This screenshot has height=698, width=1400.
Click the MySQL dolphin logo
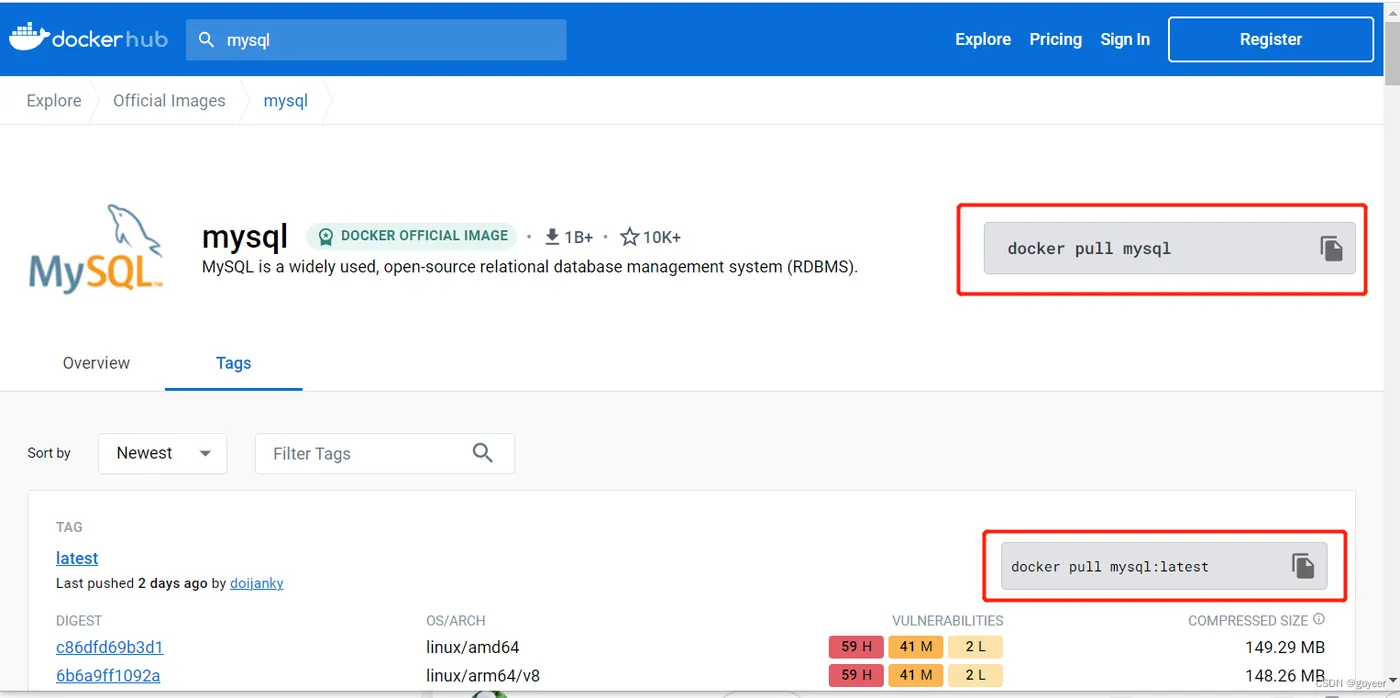pos(96,248)
